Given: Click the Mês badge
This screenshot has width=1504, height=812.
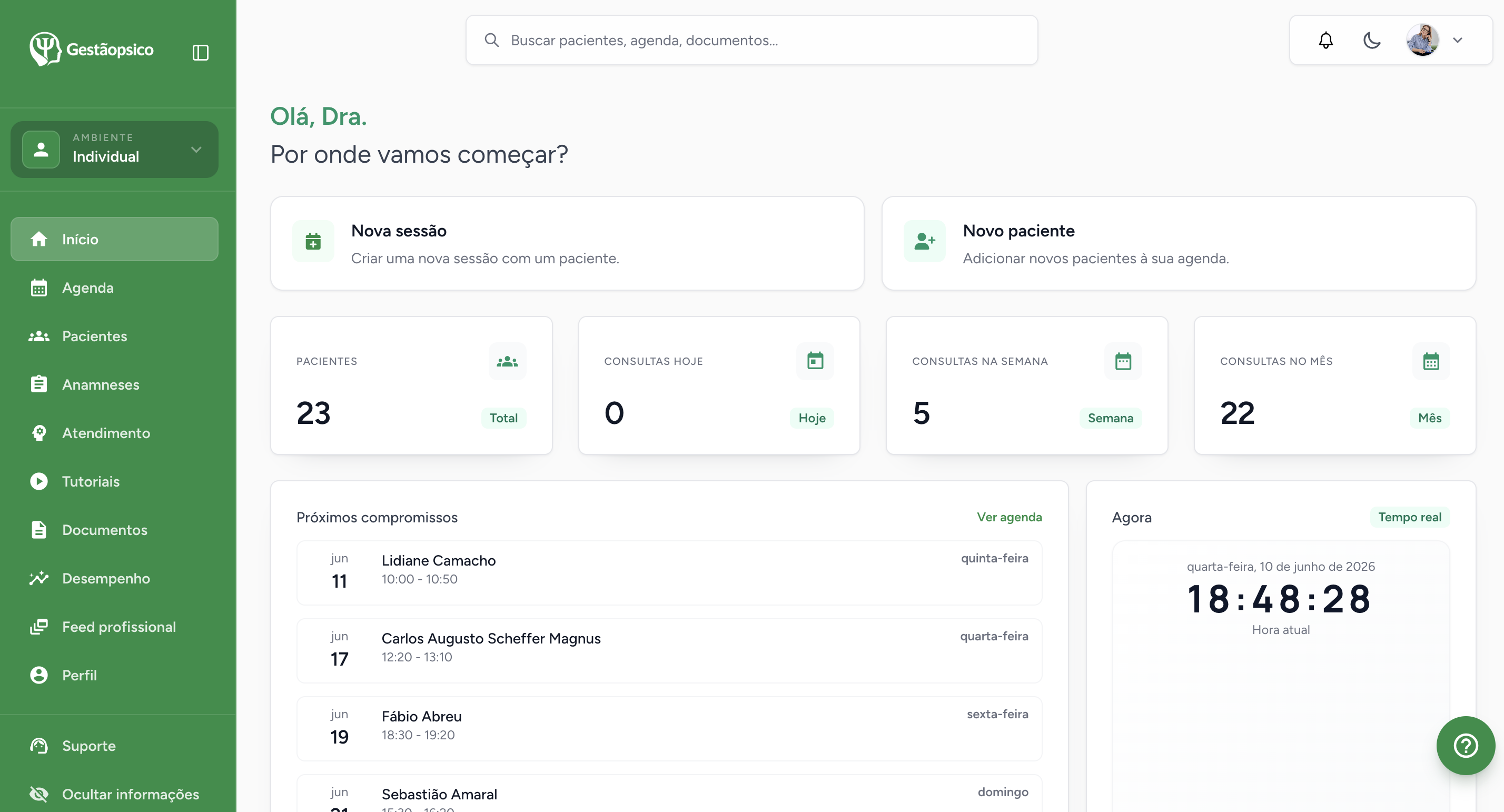Looking at the screenshot, I should click(x=1430, y=418).
